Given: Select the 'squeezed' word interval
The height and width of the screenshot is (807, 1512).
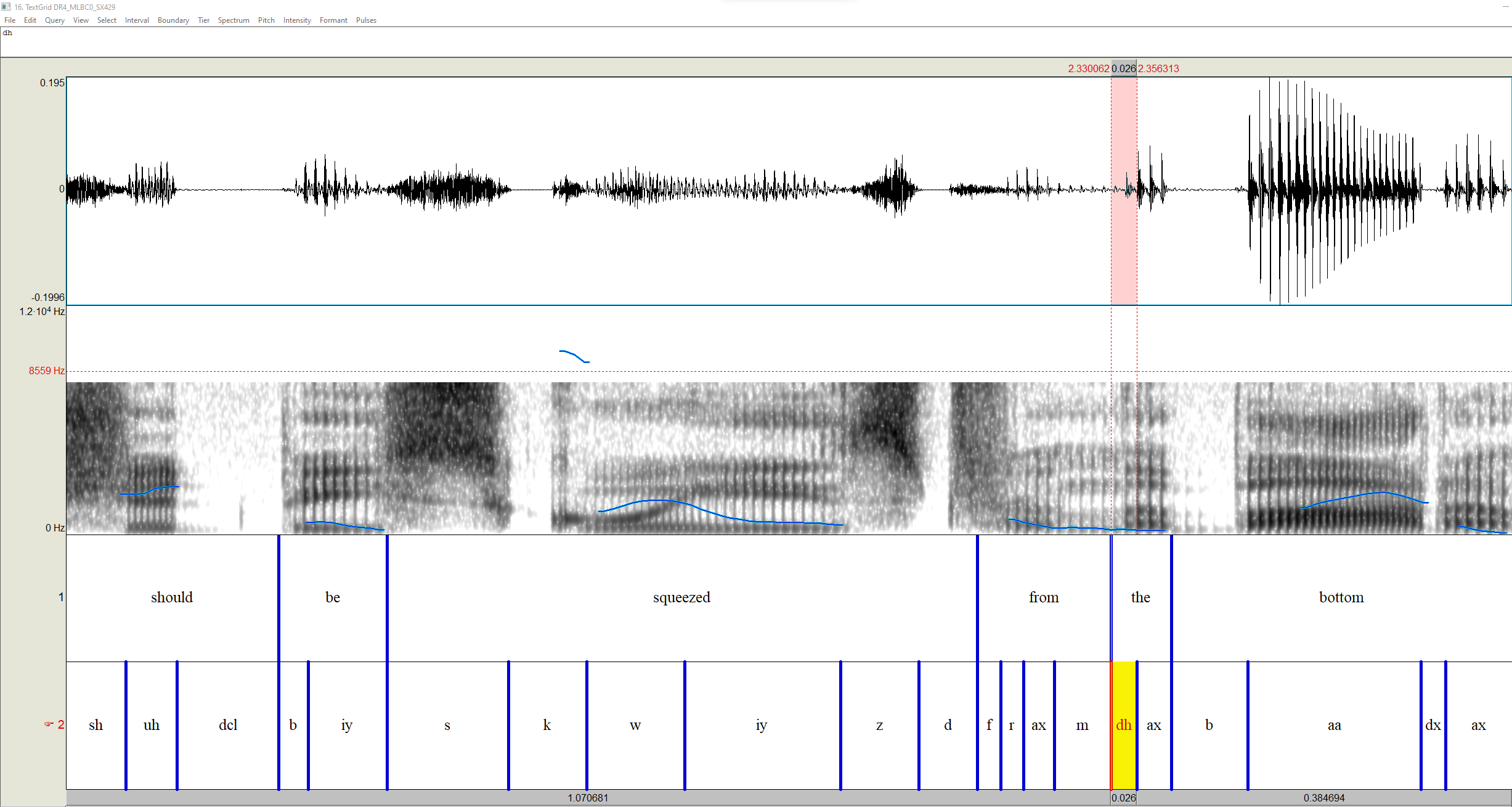Looking at the screenshot, I should pyautogui.click(x=681, y=597).
